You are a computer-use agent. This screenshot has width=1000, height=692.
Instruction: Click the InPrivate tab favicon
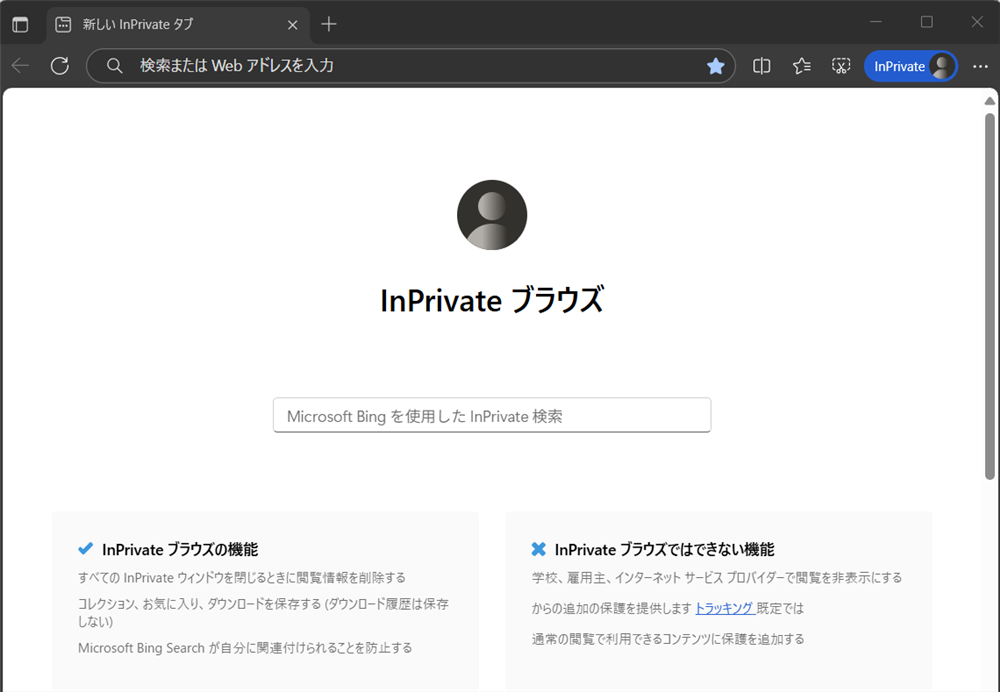click(x=64, y=24)
